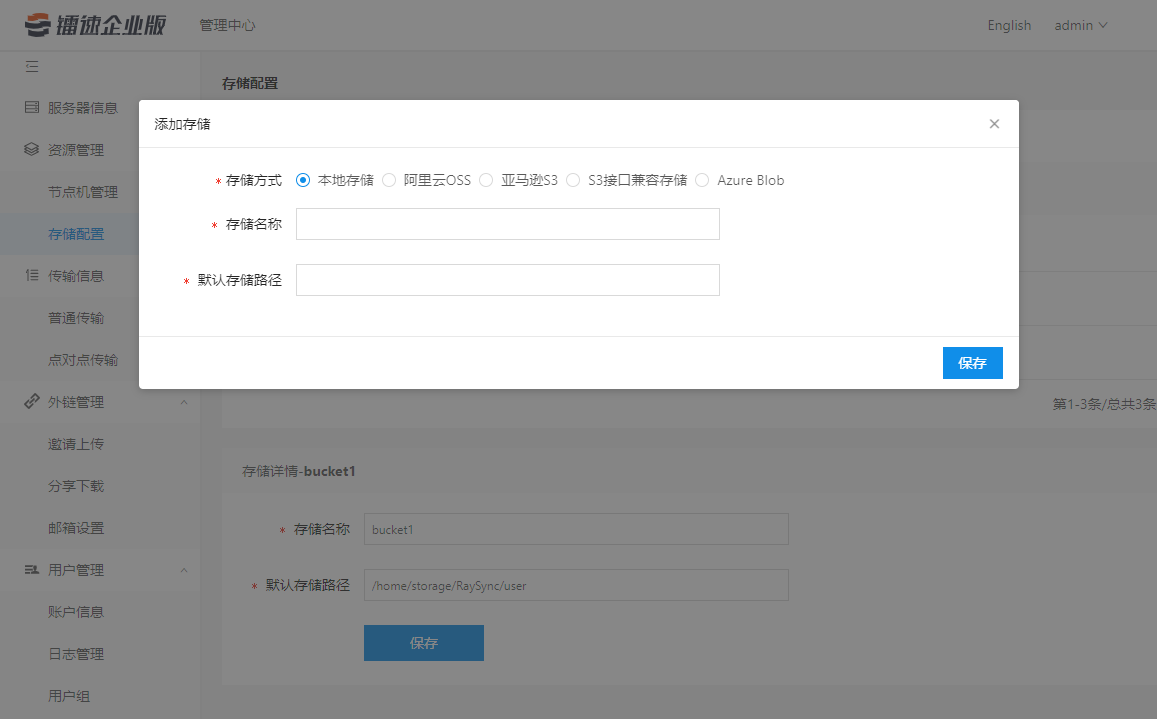Close the 添加存储 dialog
Image resolution: width=1157 pixels, height=719 pixels.
click(x=994, y=123)
